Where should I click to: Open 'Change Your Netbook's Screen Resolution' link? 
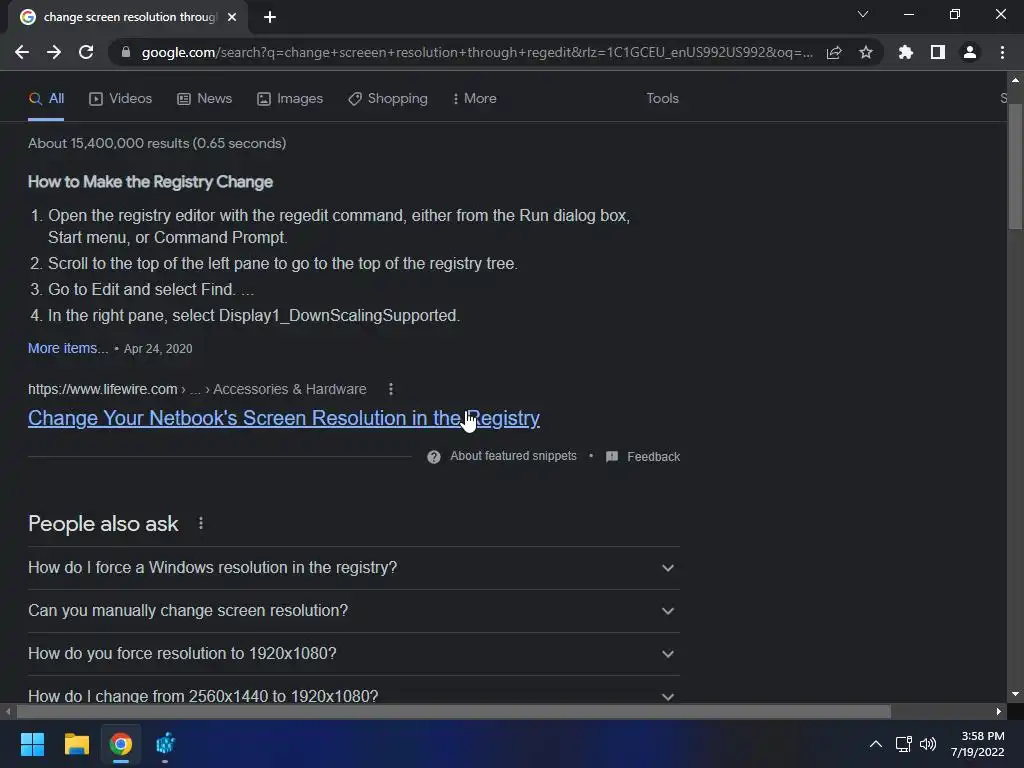point(283,418)
